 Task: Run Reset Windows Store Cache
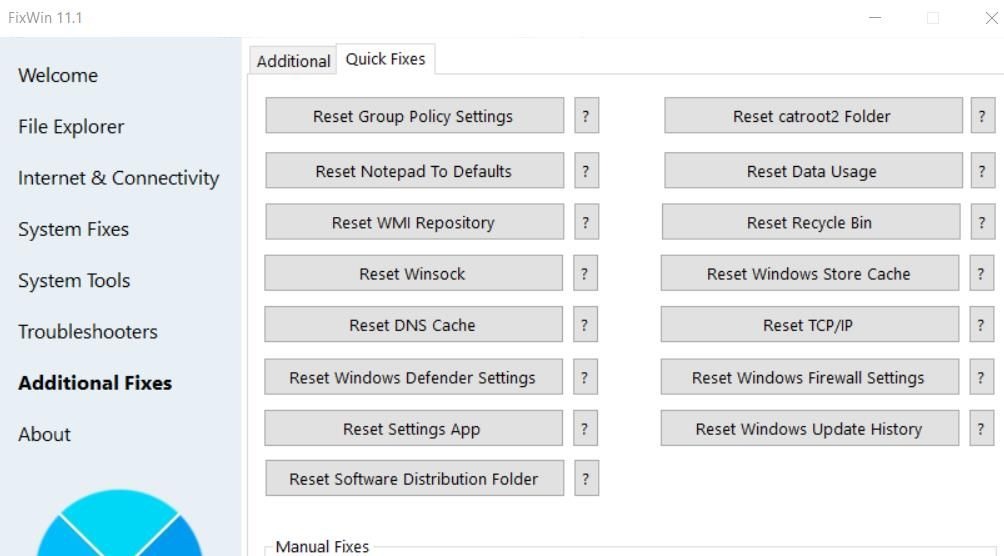[809, 274]
